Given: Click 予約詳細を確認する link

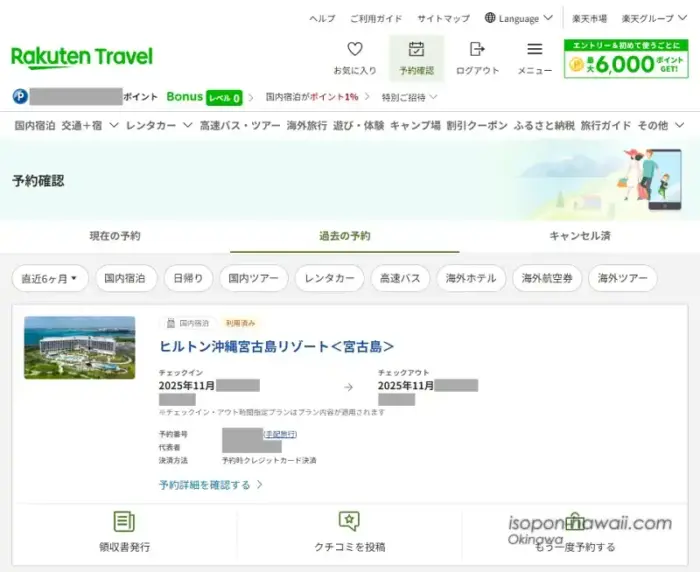Looking at the screenshot, I should pyautogui.click(x=210, y=485).
